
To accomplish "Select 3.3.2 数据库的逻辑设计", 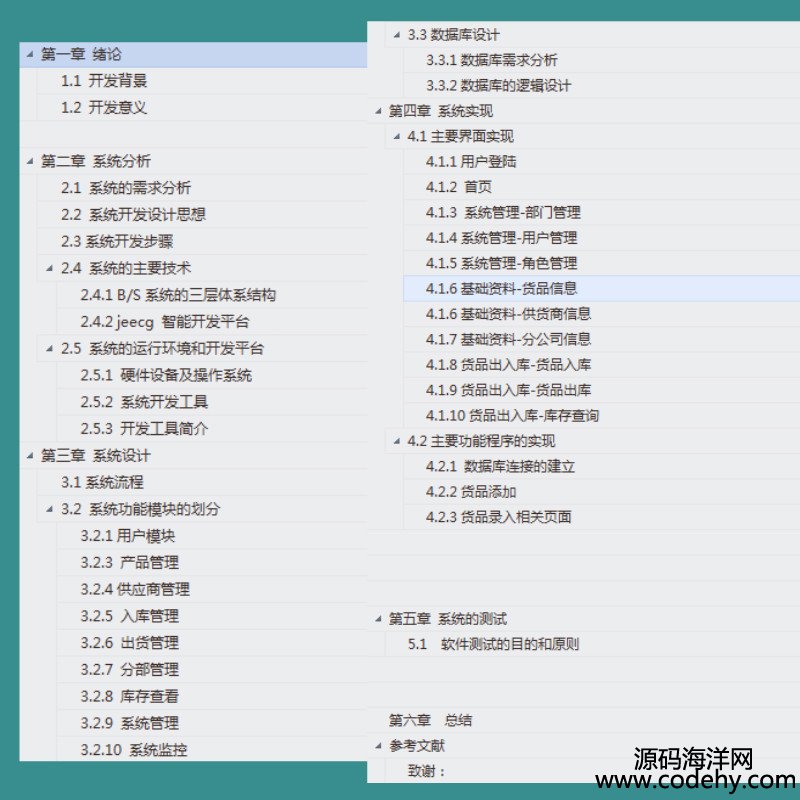I will click(x=498, y=86).
